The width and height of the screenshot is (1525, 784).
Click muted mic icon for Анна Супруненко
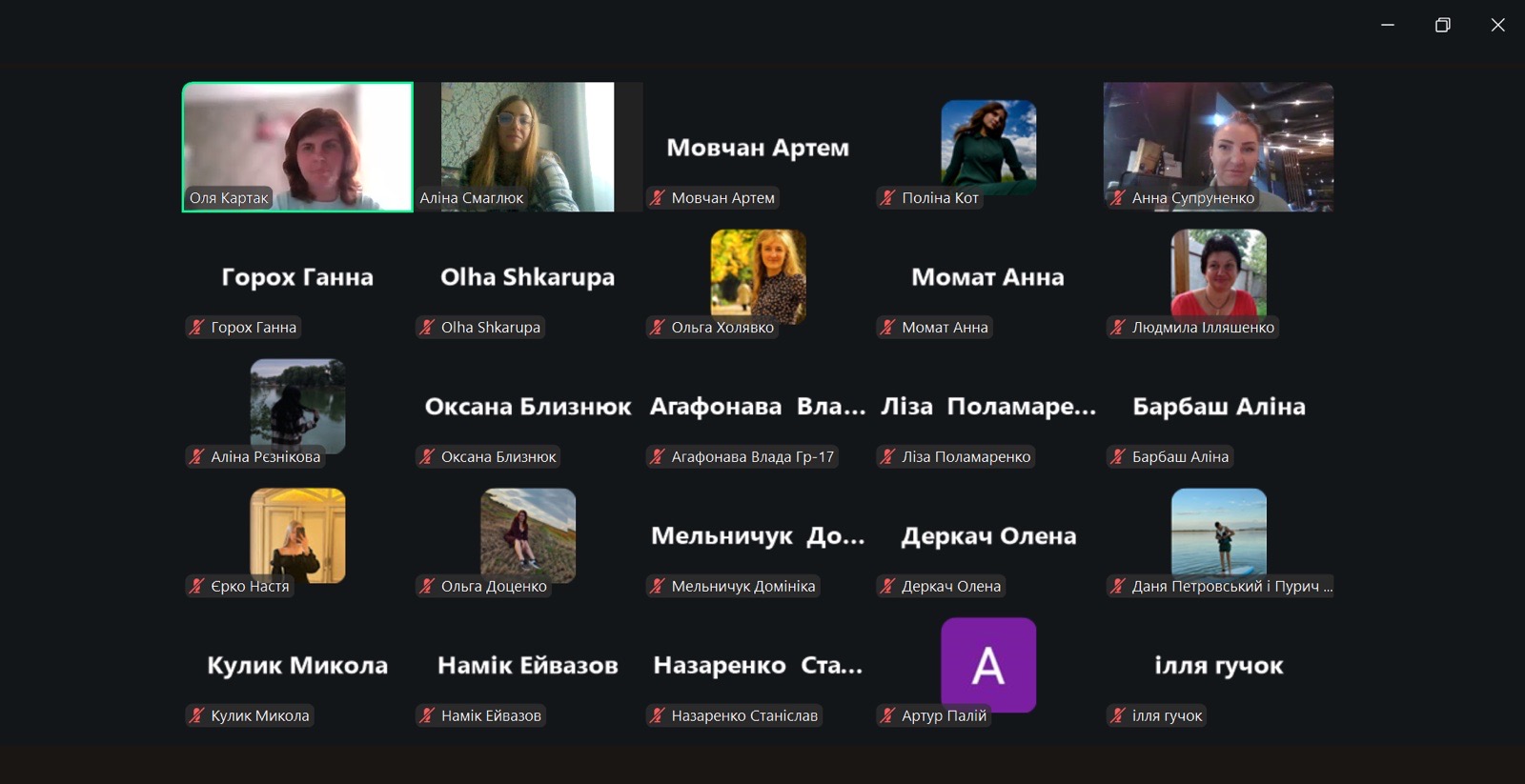1118,198
